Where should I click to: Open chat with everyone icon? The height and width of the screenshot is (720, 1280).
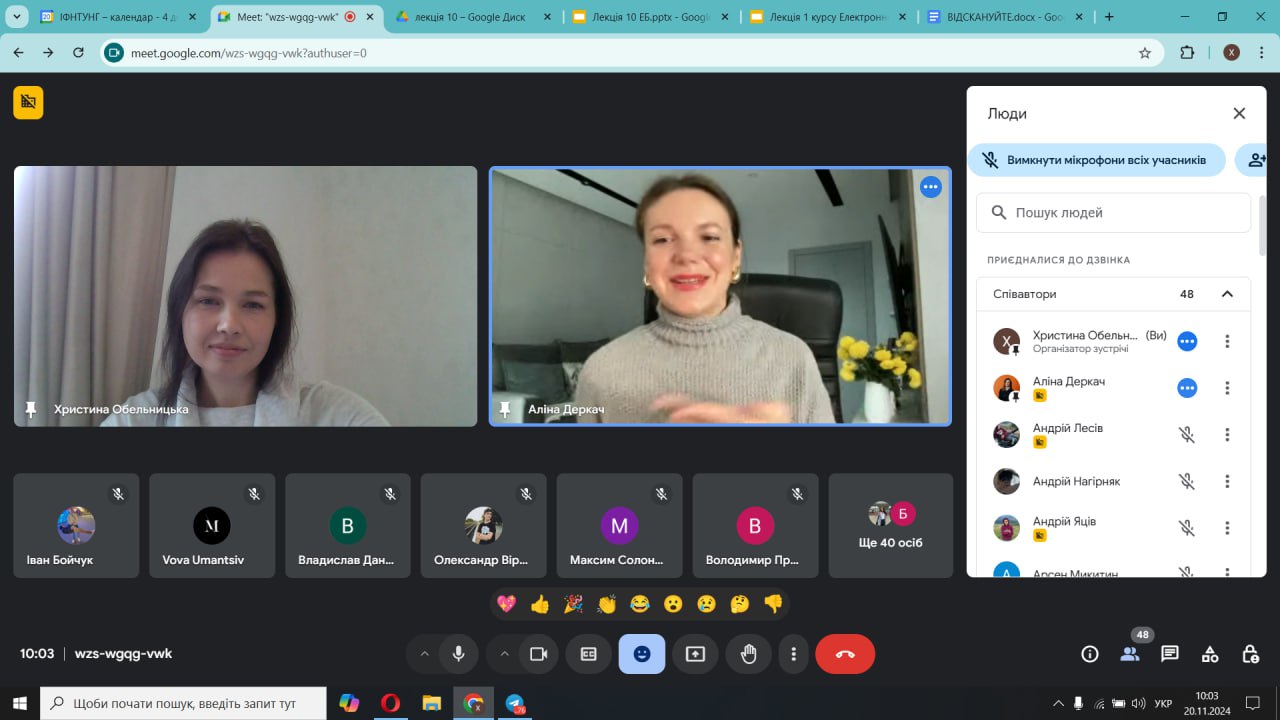point(1170,654)
